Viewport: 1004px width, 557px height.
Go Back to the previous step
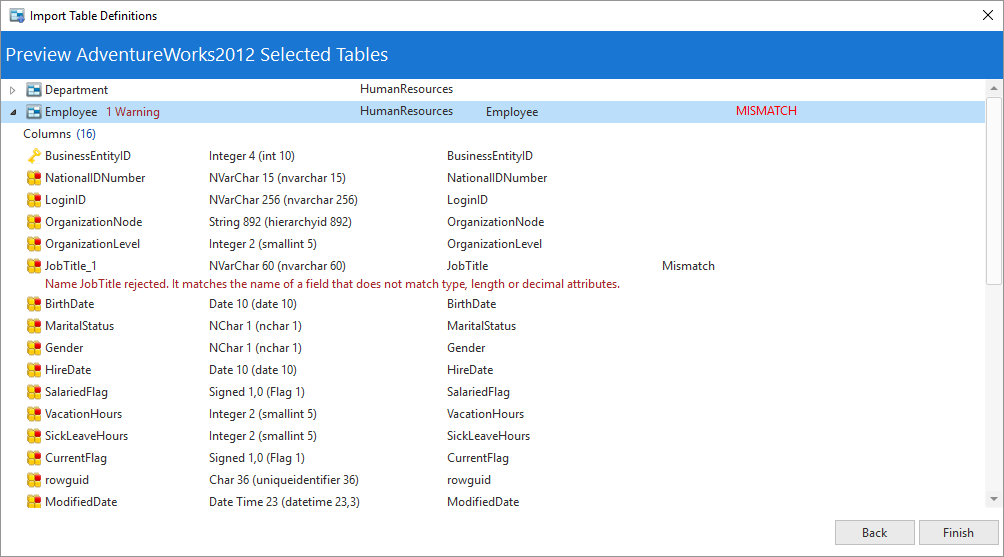[x=875, y=533]
